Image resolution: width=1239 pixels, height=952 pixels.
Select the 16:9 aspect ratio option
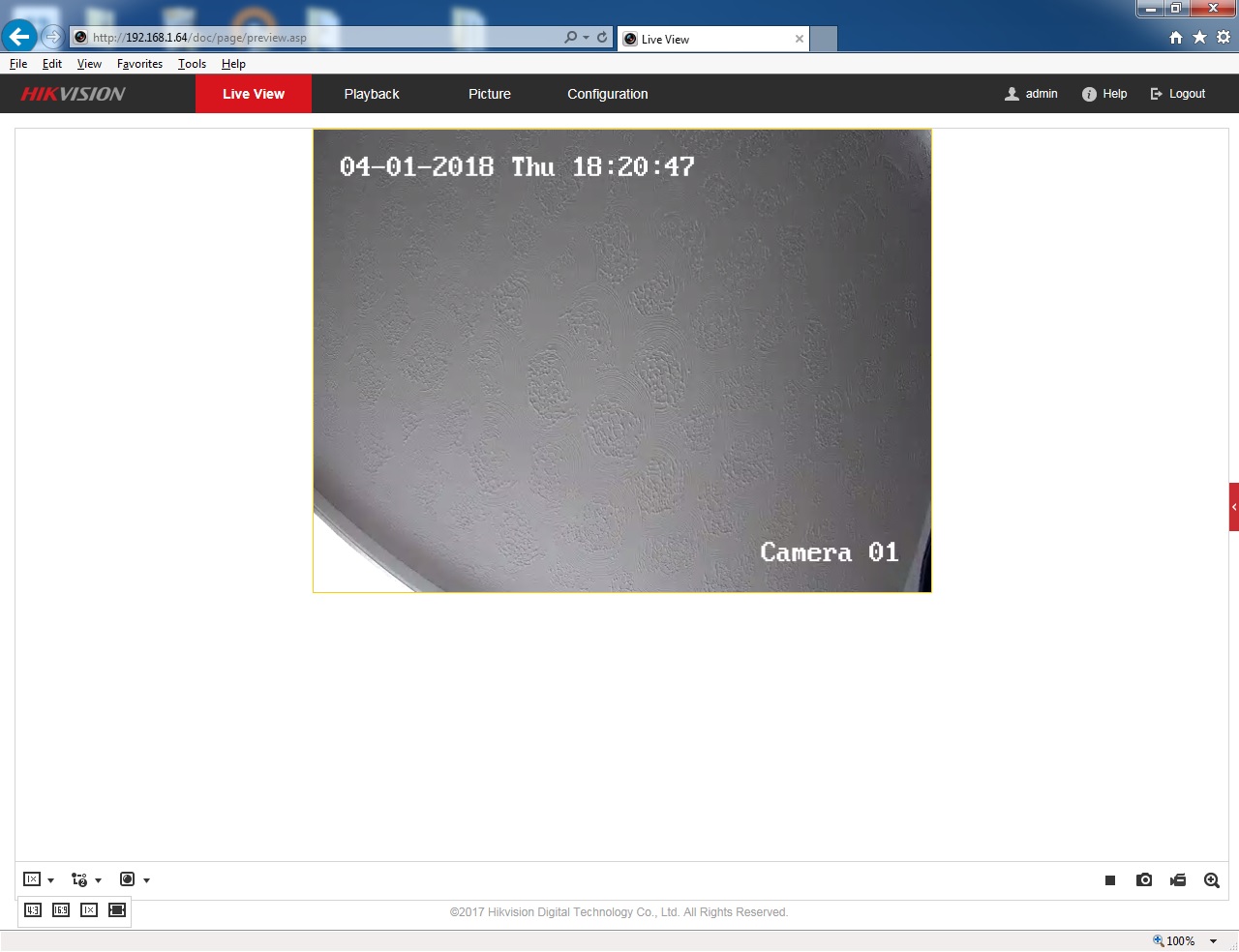(61, 910)
